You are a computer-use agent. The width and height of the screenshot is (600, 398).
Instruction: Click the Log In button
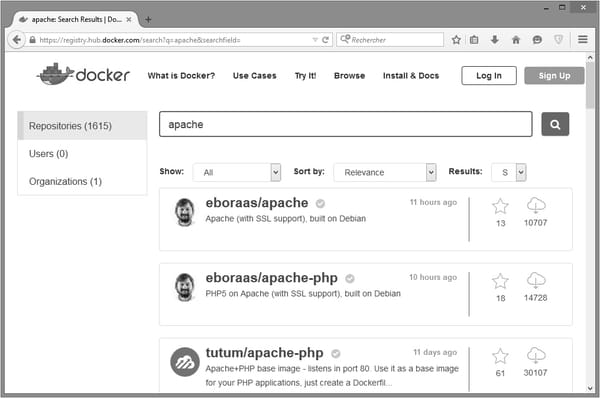pyautogui.click(x=489, y=75)
